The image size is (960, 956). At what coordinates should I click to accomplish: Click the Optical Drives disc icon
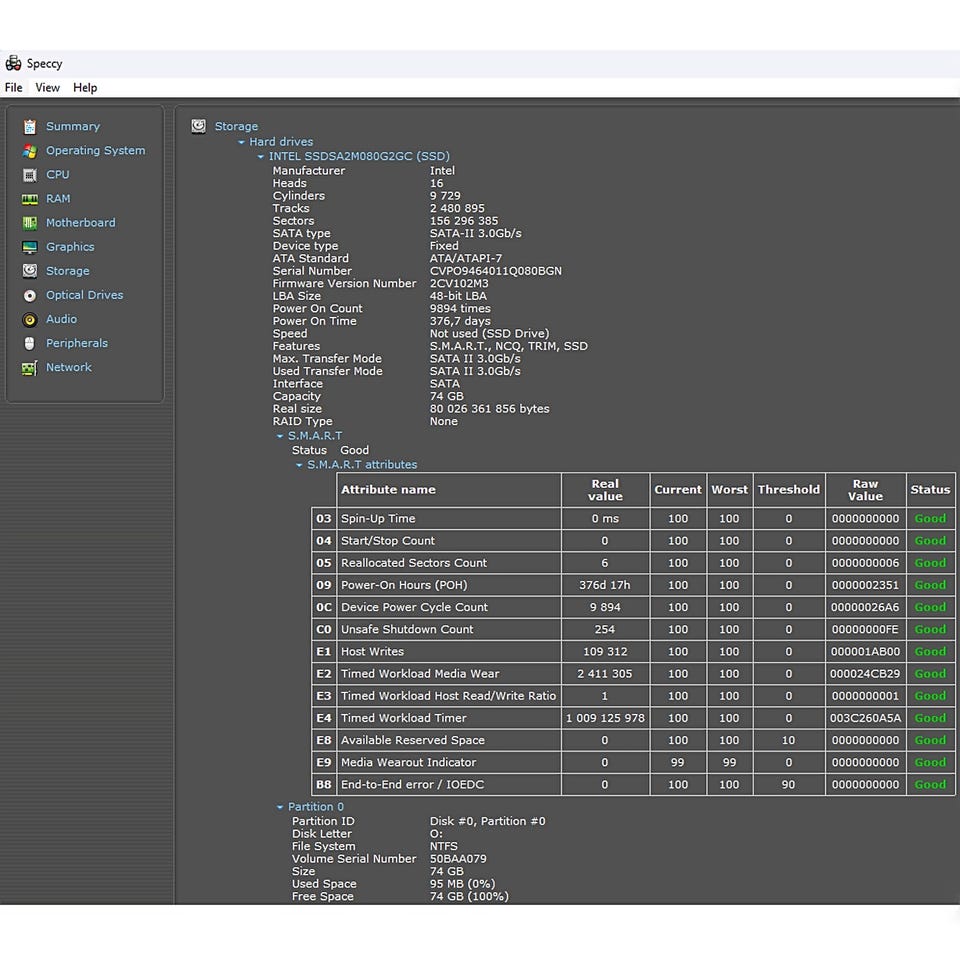[30, 295]
